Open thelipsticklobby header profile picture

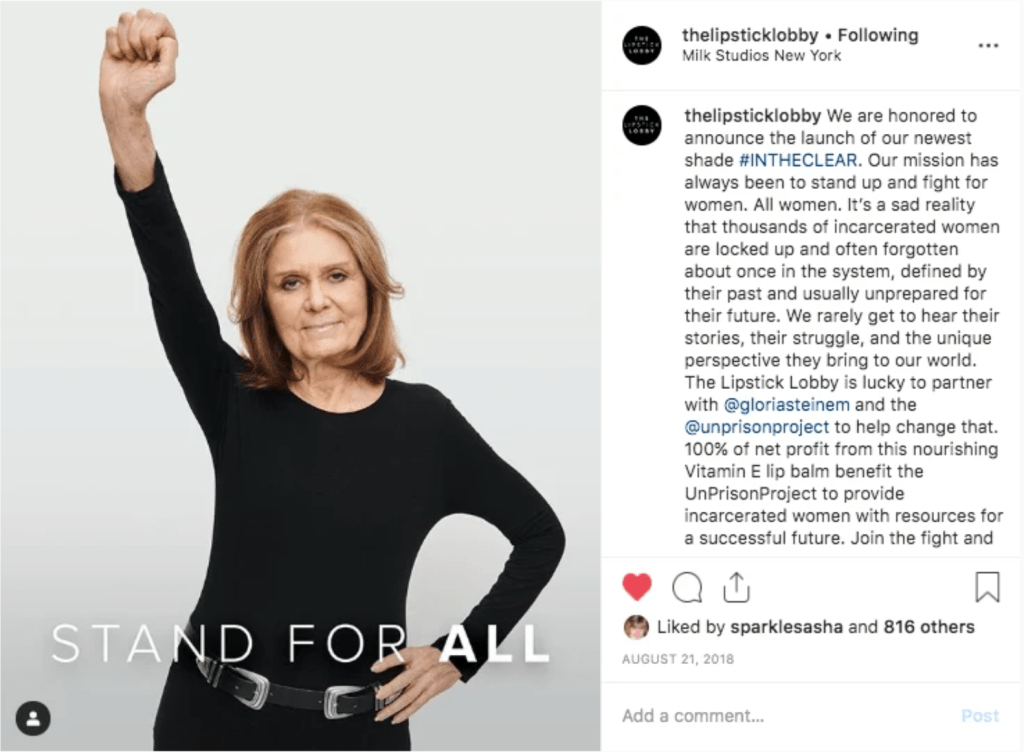point(641,45)
